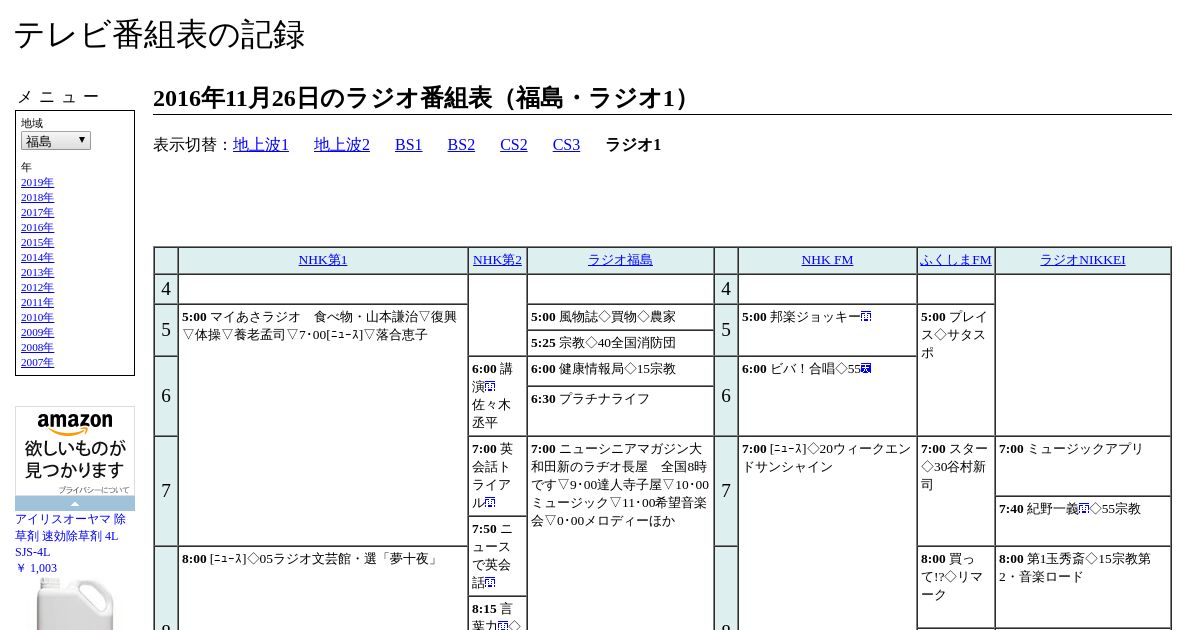Image resolution: width=1200 pixels, height=630 pixels.
Task: Open the 2013年 archive link
Action: point(37,272)
